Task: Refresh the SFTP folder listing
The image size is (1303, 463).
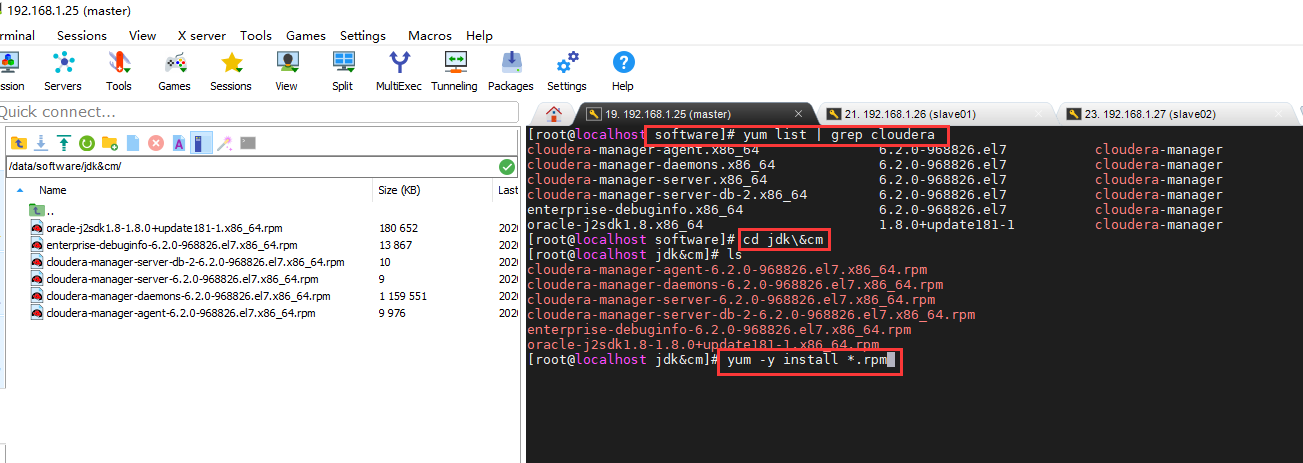Action: pyautogui.click(x=87, y=143)
